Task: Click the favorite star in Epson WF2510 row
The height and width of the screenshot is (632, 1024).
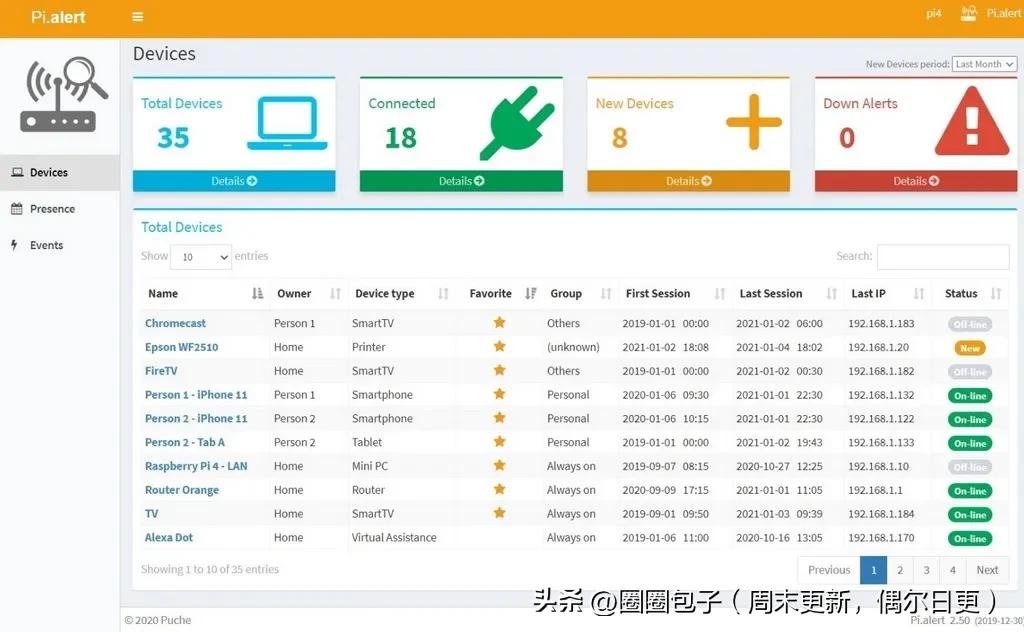Action: (x=500, y=346)
